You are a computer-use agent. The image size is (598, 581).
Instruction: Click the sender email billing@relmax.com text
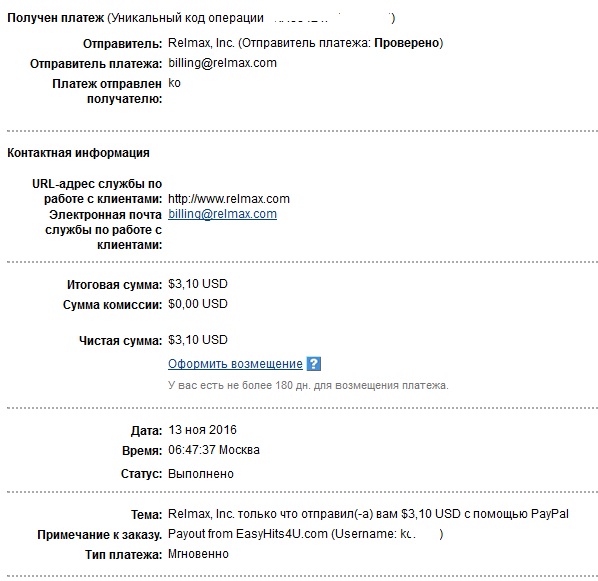(x=222, y=63)
